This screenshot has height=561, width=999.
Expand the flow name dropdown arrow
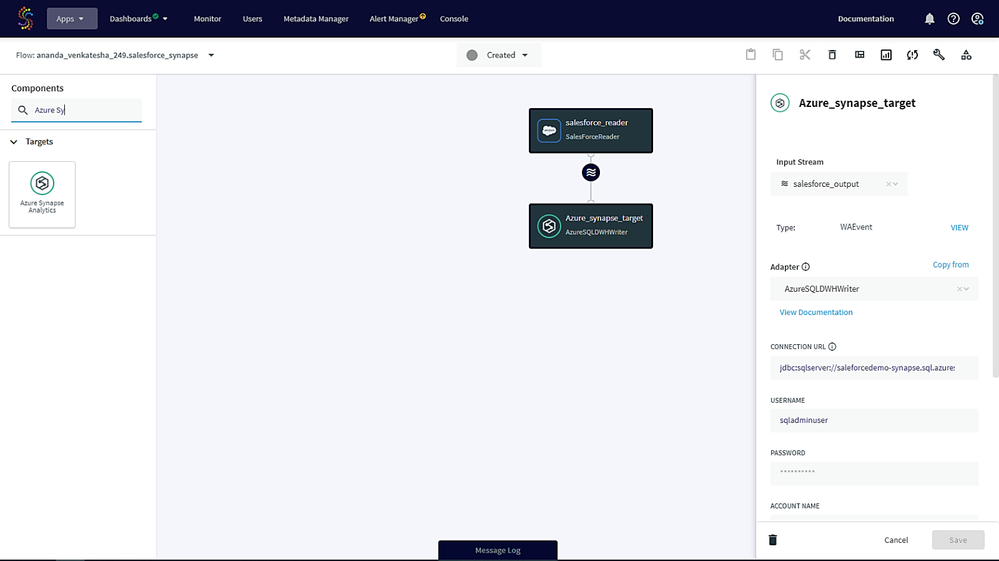click(x=212, y=55)
